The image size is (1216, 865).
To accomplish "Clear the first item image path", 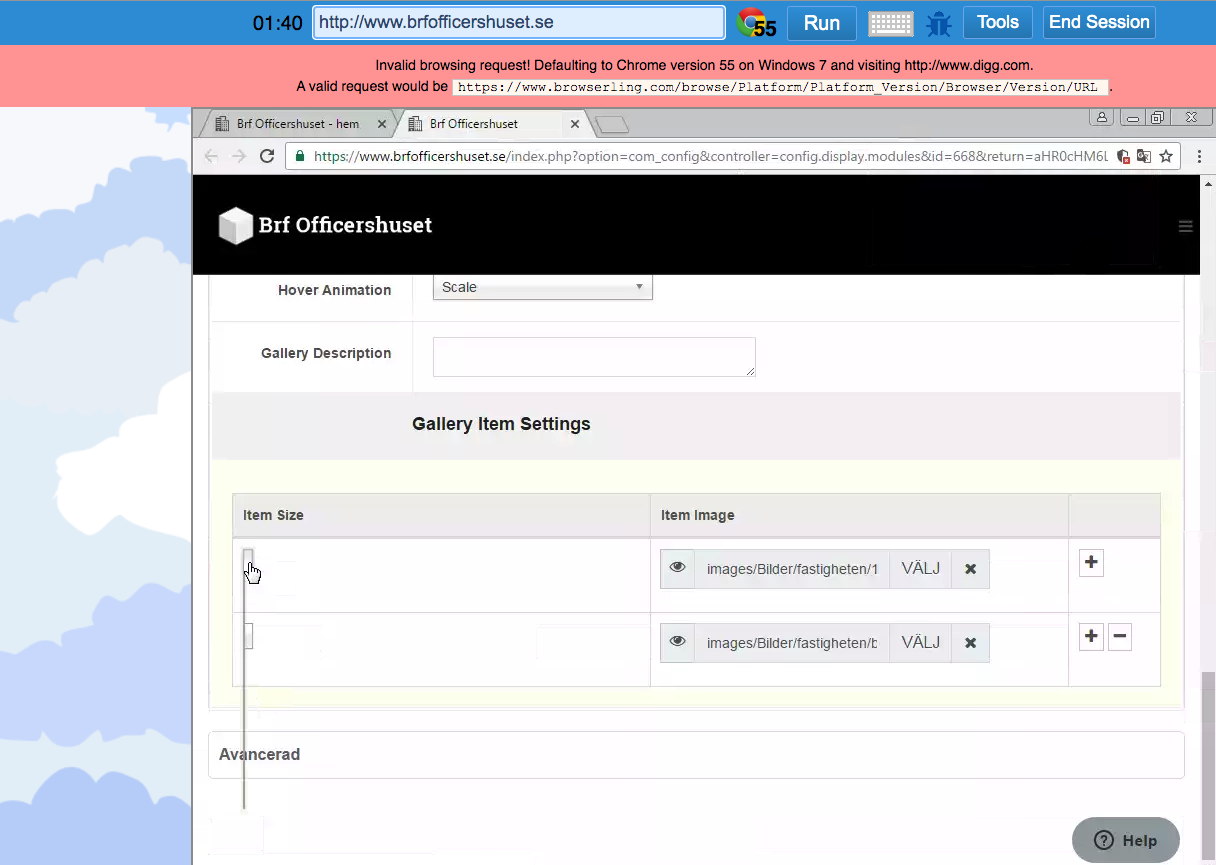I will 969,569.
